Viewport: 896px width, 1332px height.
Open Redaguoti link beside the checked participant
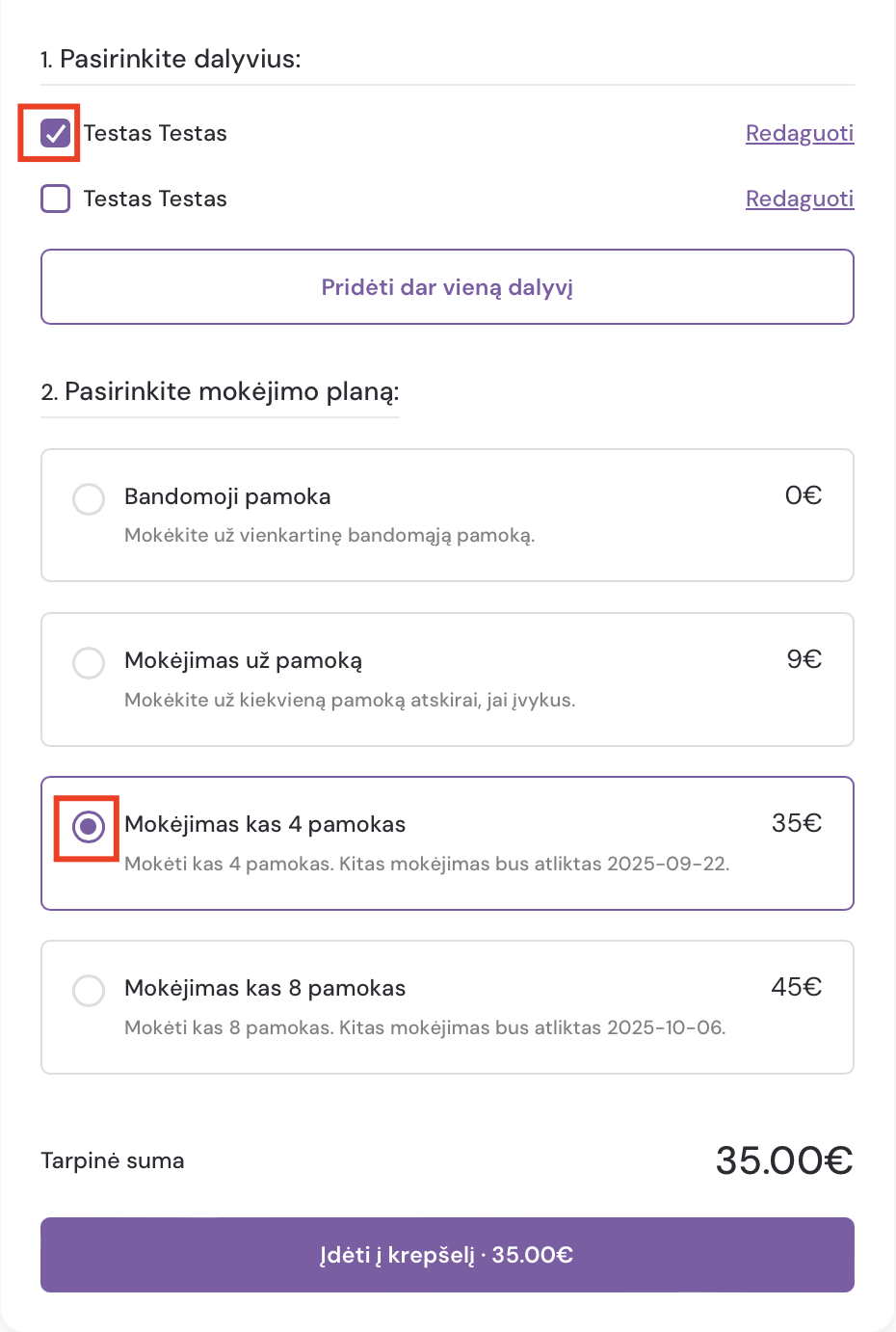tap(799, 133)
